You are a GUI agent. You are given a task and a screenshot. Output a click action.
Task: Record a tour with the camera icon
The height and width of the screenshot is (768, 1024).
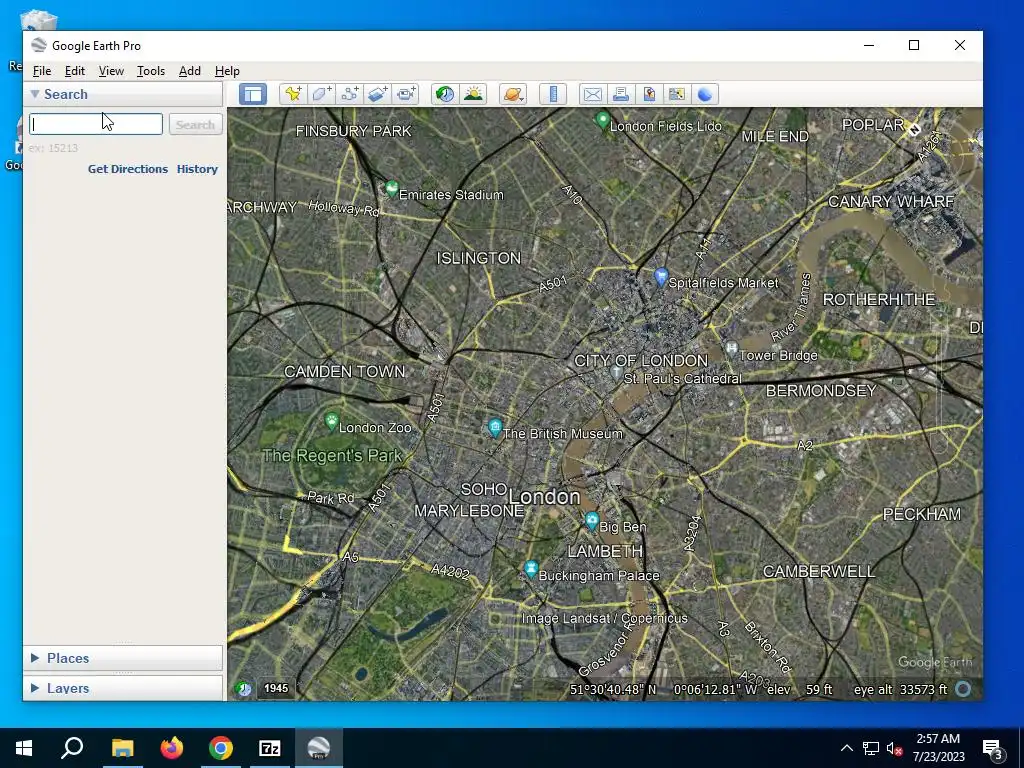pos(406,94)
